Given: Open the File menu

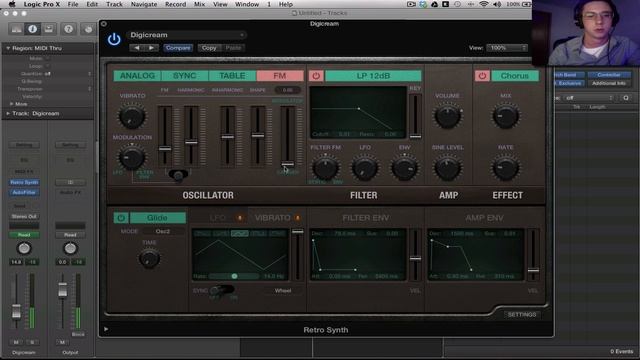Looking at the screenshot, I should click(x=73, y=4).
